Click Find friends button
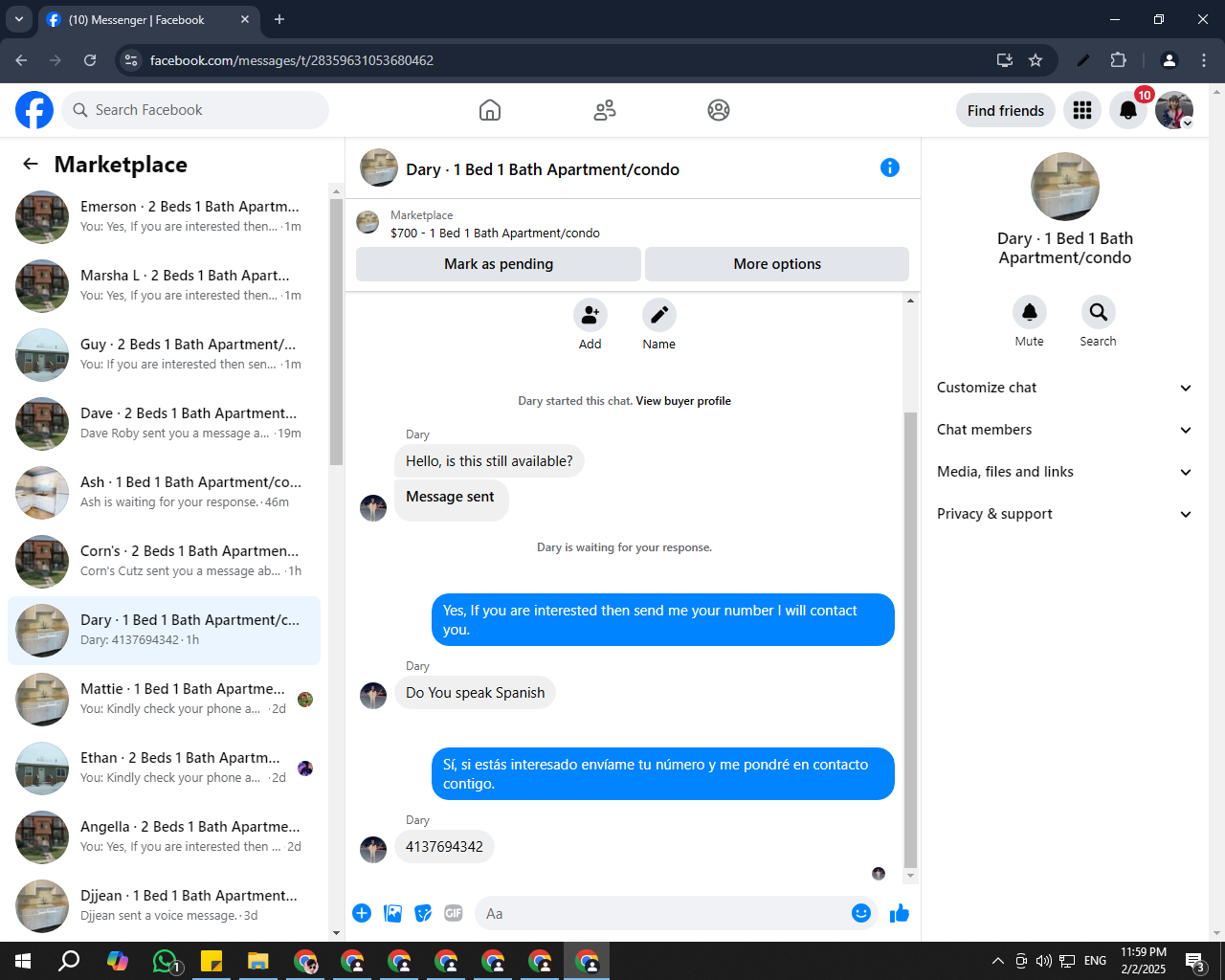The width and height of the screenshot is (1225, 980). click(x=1006, y=110)
